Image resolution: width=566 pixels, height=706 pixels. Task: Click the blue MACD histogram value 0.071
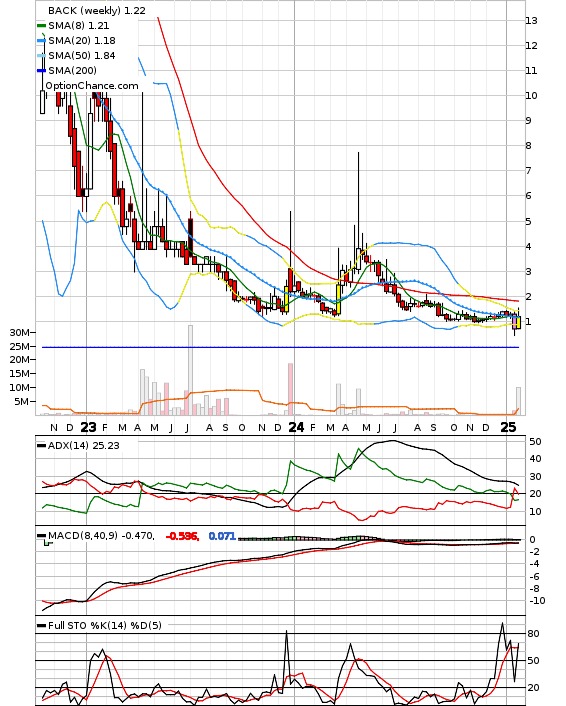point(222,536)
